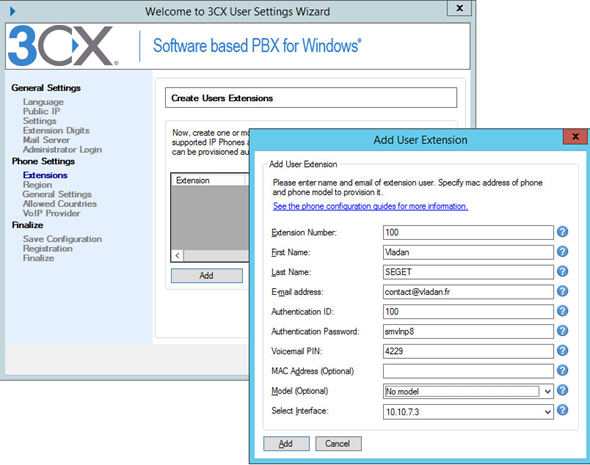Click the help icon beside Model (Optional)
Screen dimensions: 590x465
(x=562, y=390)
